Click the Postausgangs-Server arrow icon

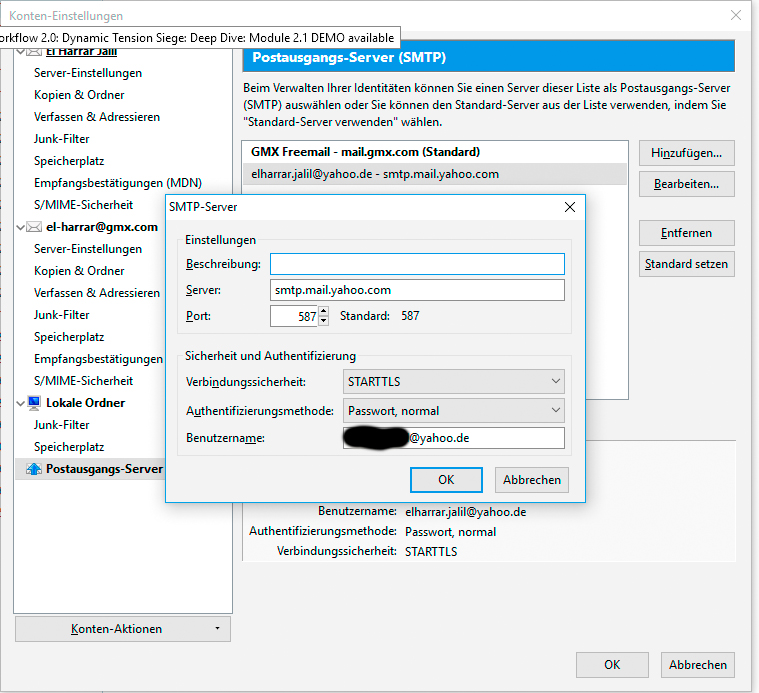[34, 469]
